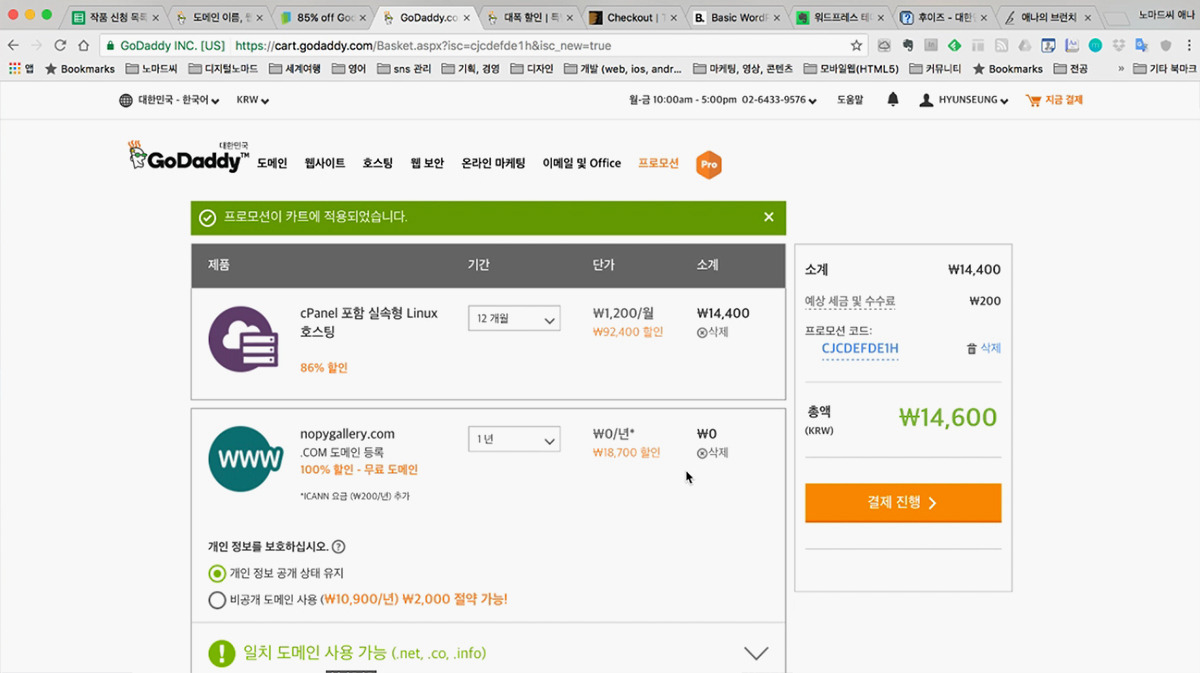Open the KRW currency dropdown
1200x673 pixels.
click(253, 100)
